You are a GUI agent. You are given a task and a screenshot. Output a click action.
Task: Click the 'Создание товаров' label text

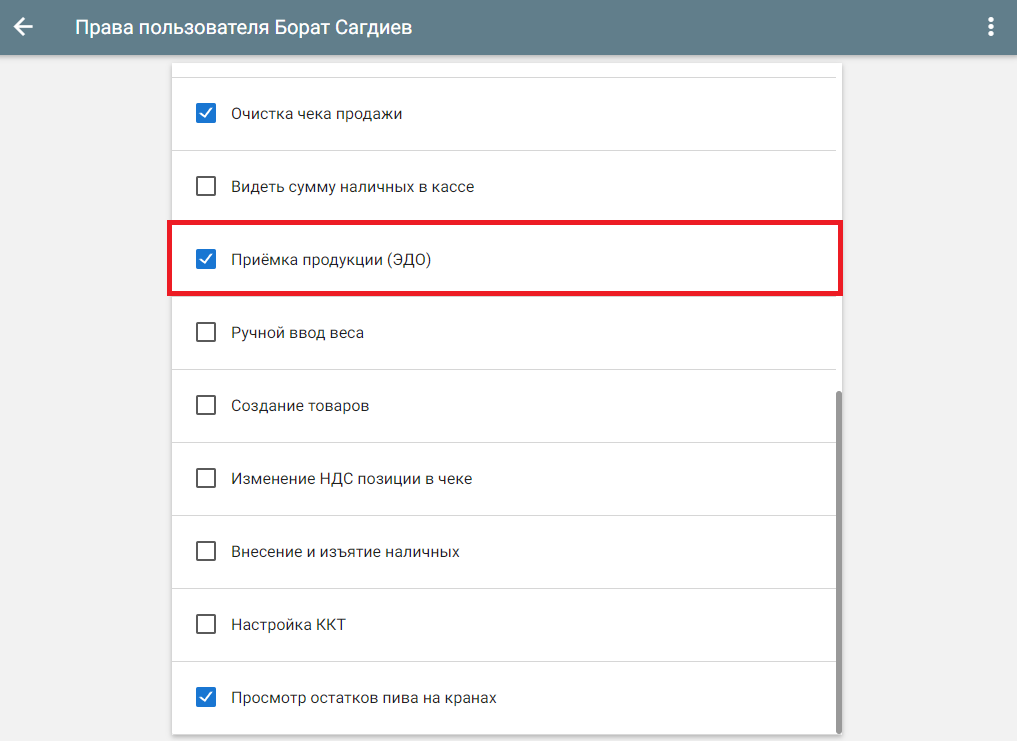coord(300,406)
